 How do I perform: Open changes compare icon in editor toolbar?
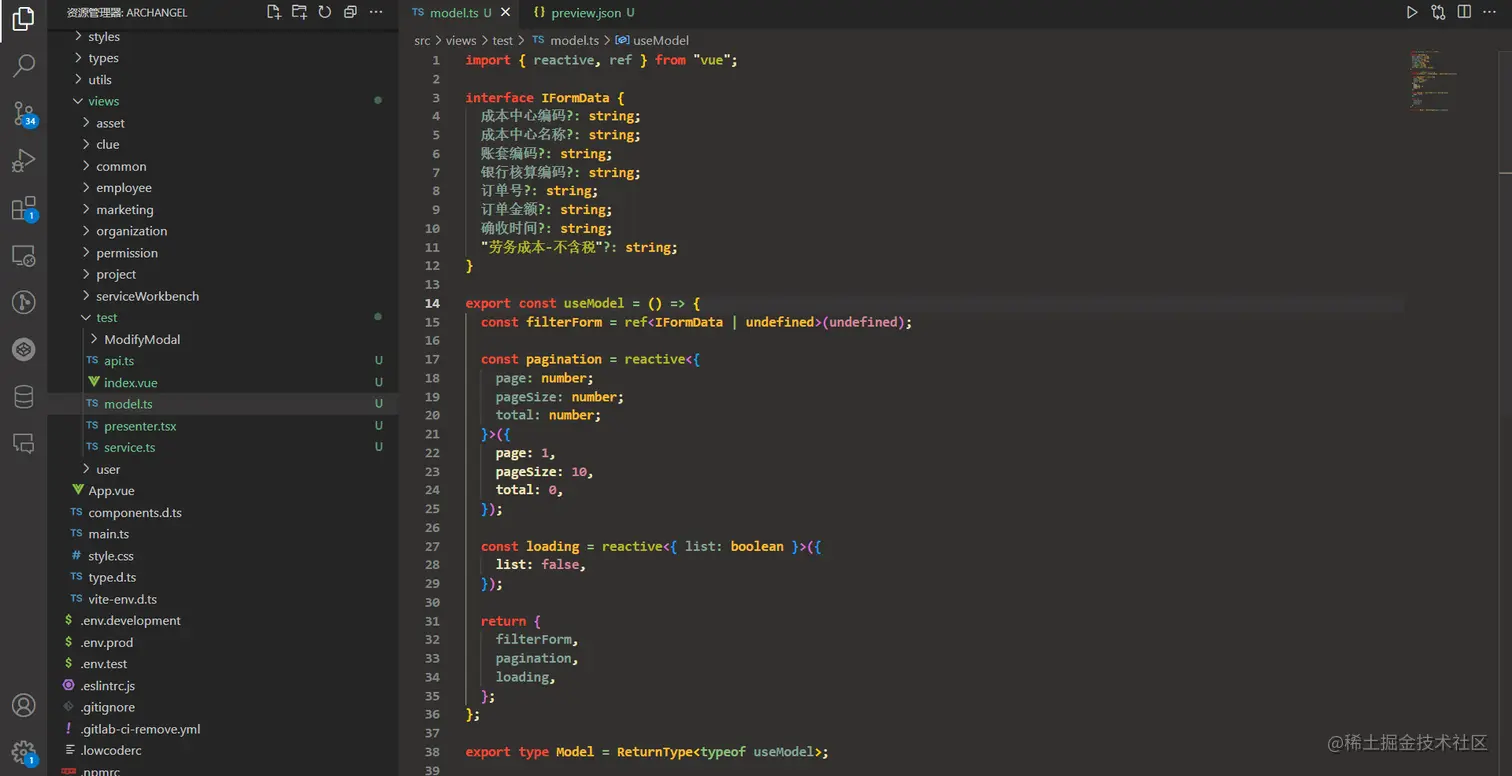point(1438,12)
